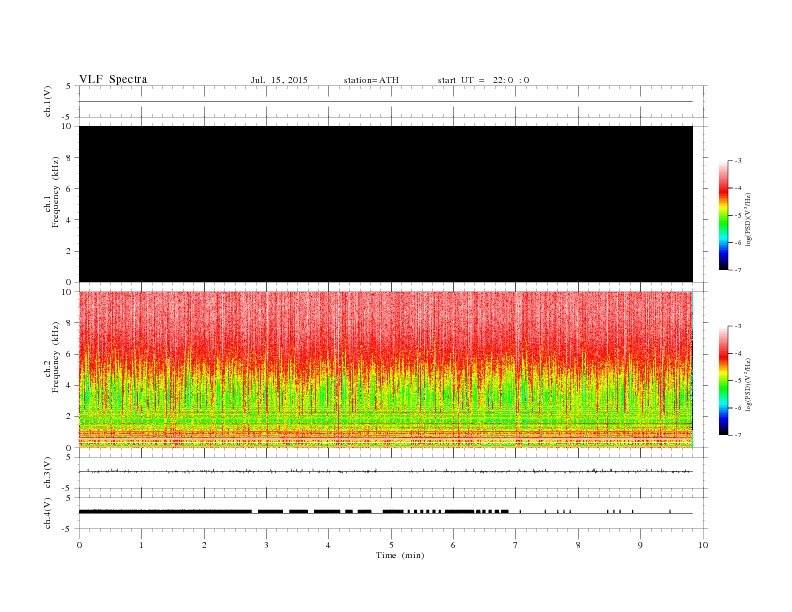Click the "Time (min)" axis label

400,555
